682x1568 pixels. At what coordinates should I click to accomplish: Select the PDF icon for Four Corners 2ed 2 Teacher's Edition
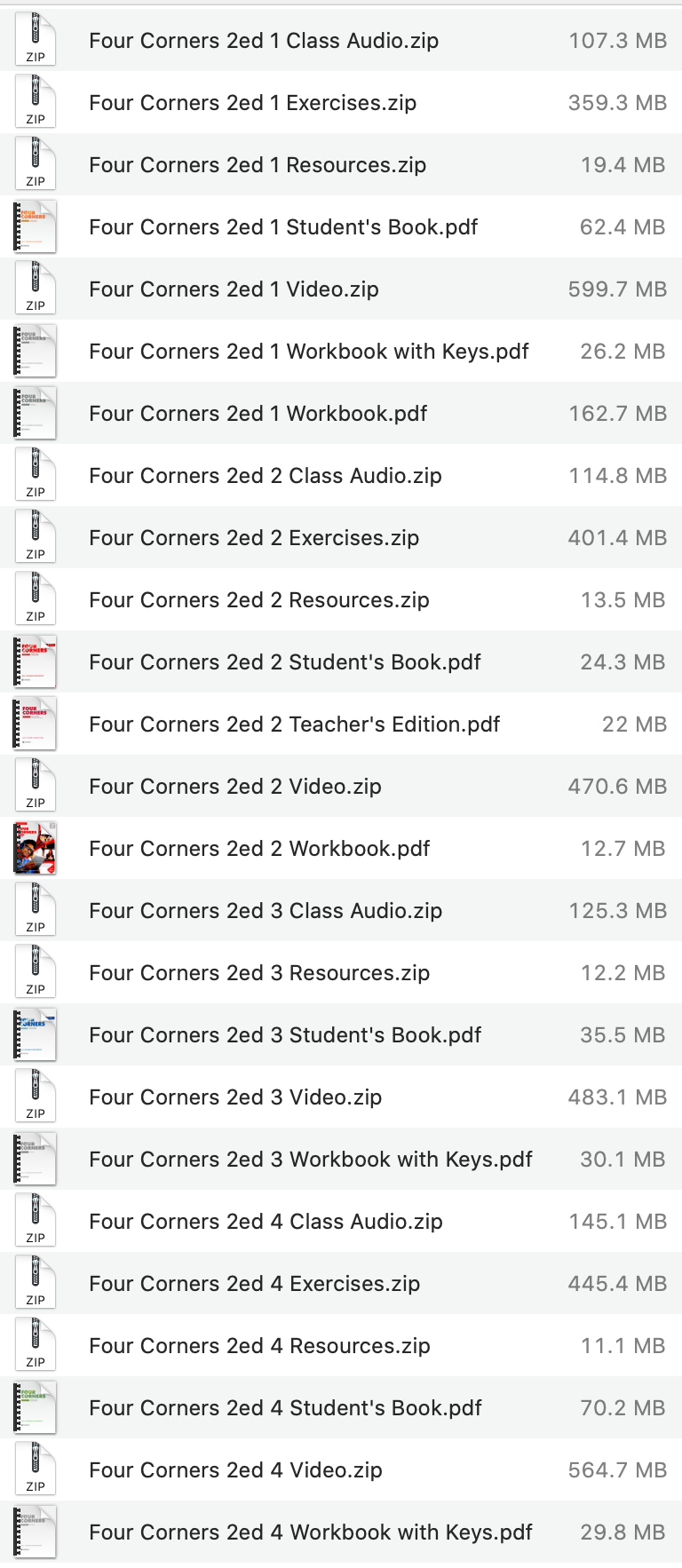point(34,724)
